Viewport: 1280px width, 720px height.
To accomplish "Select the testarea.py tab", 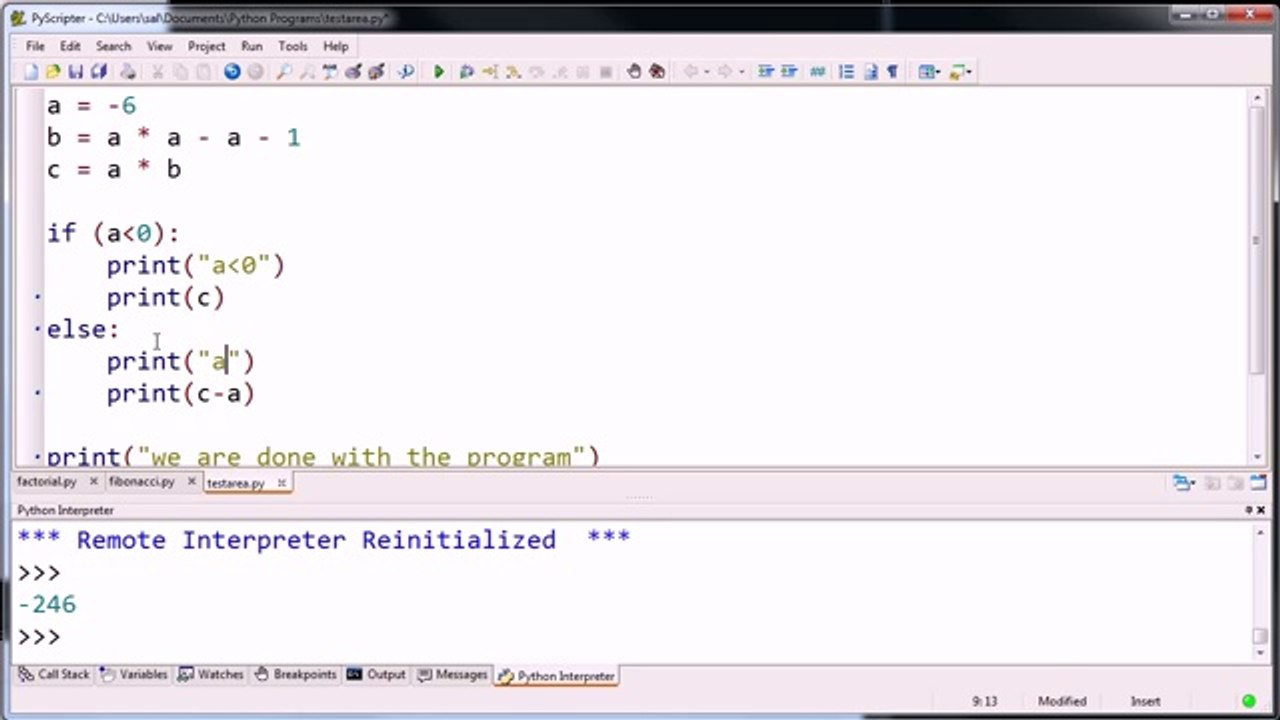I will (x=236, y=483).
